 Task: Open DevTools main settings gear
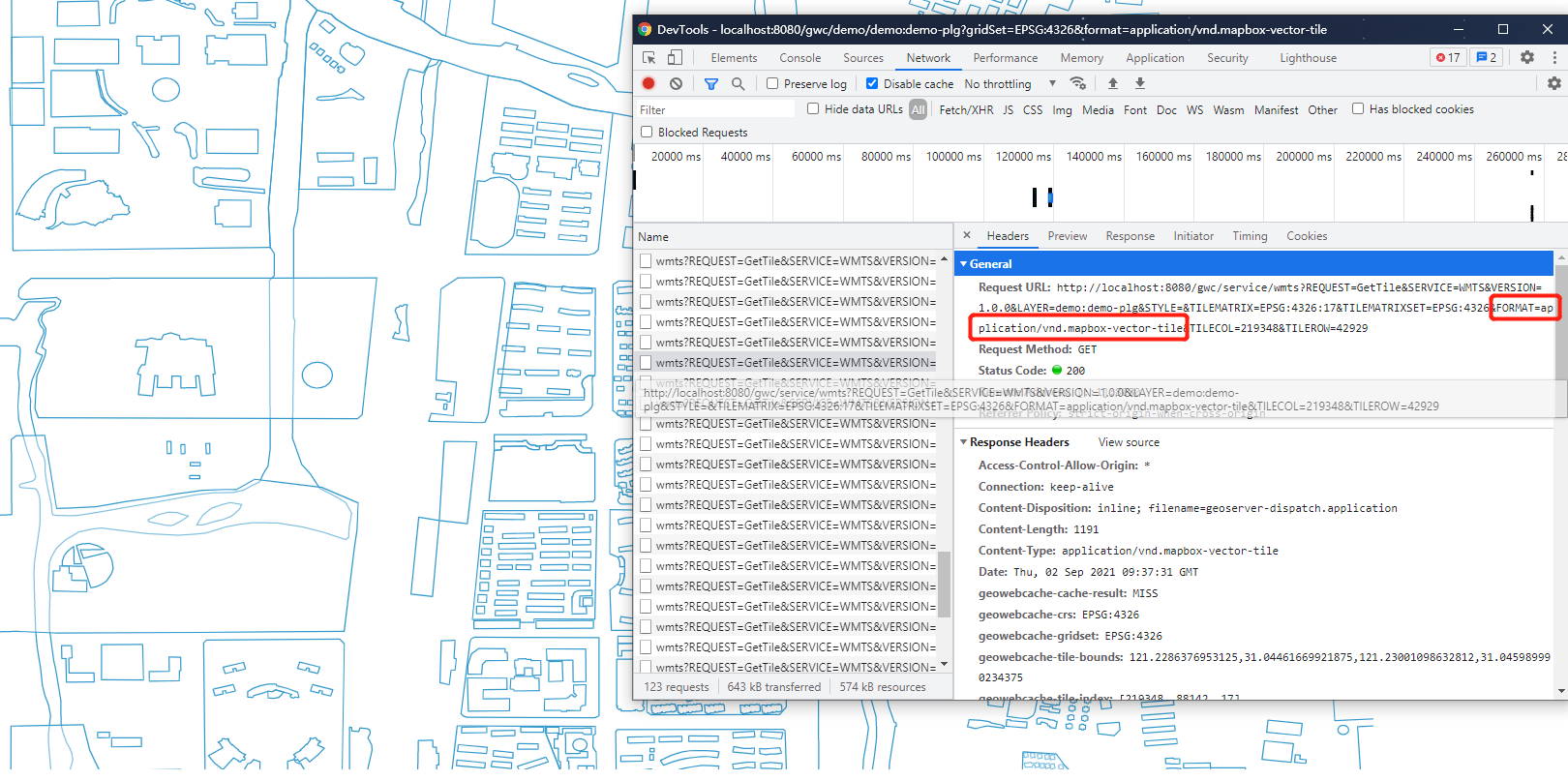(1527, 58)
